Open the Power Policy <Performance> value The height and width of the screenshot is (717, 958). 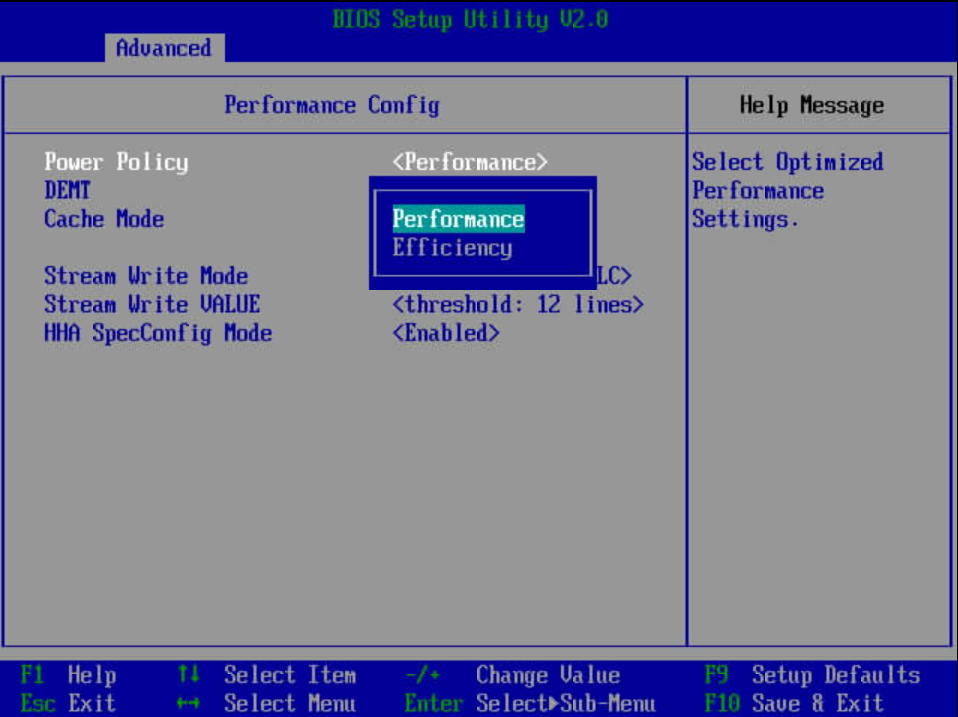coord(470,162)
